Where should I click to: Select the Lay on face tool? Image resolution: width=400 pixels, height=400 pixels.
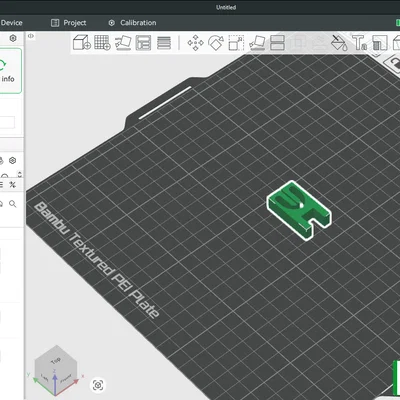point(257,43)
